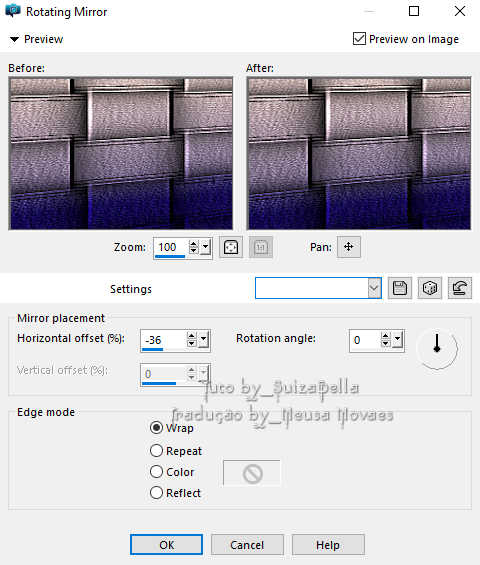
Task: Click the Cancel button
Action: pyautogui.click(x=247, y=545)
